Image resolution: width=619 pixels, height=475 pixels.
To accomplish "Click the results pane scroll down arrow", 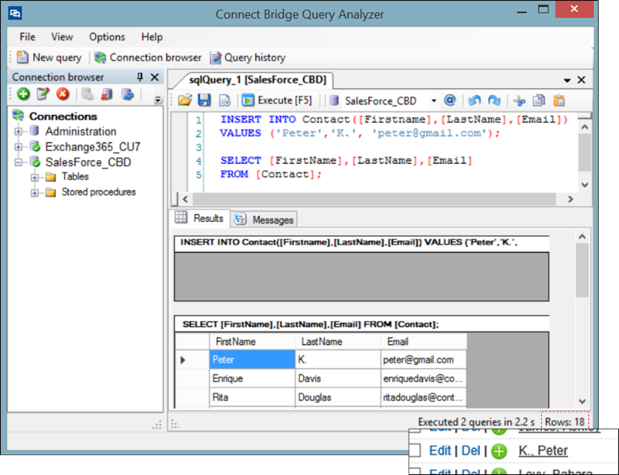I will [582, 401].
